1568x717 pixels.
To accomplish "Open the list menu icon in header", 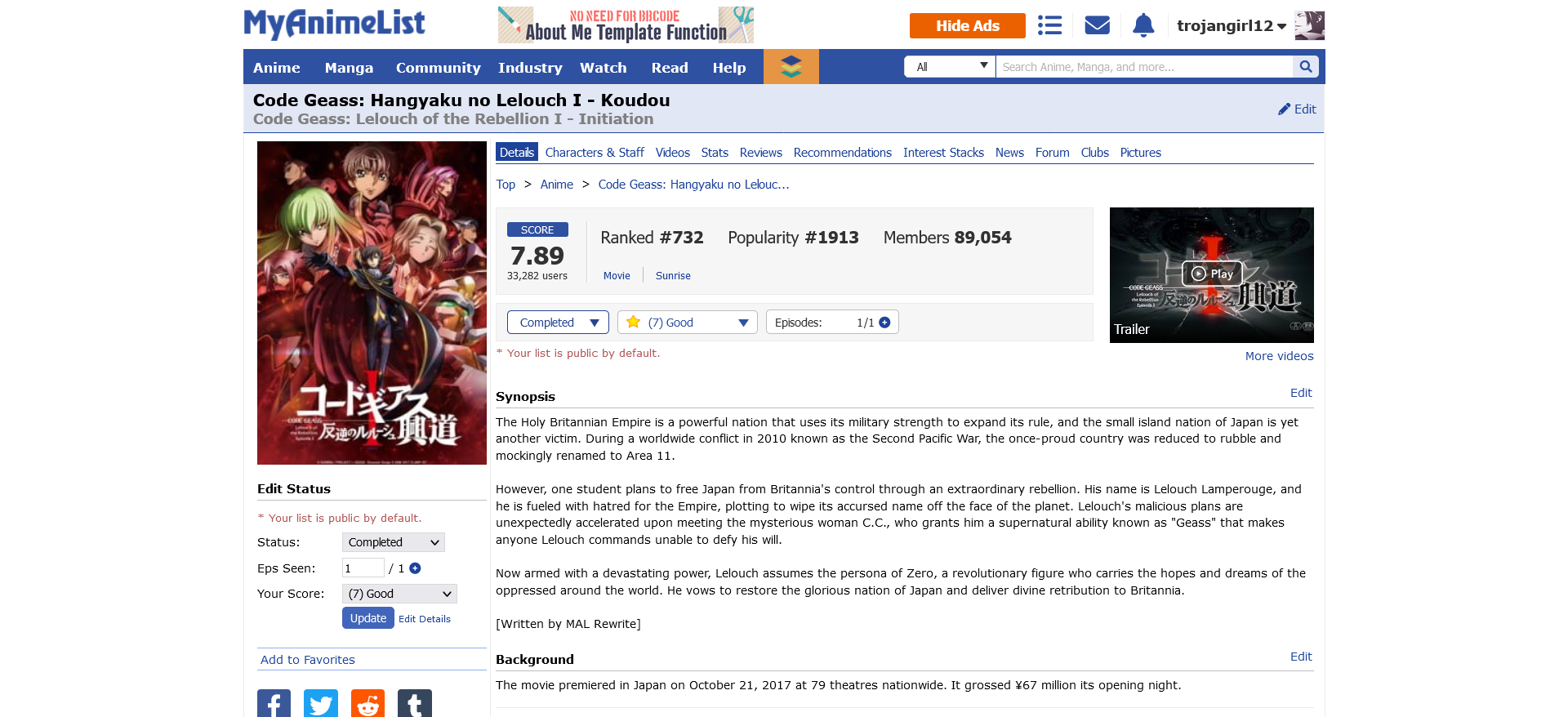I will pyautogui.click(x=1049, y=25).
